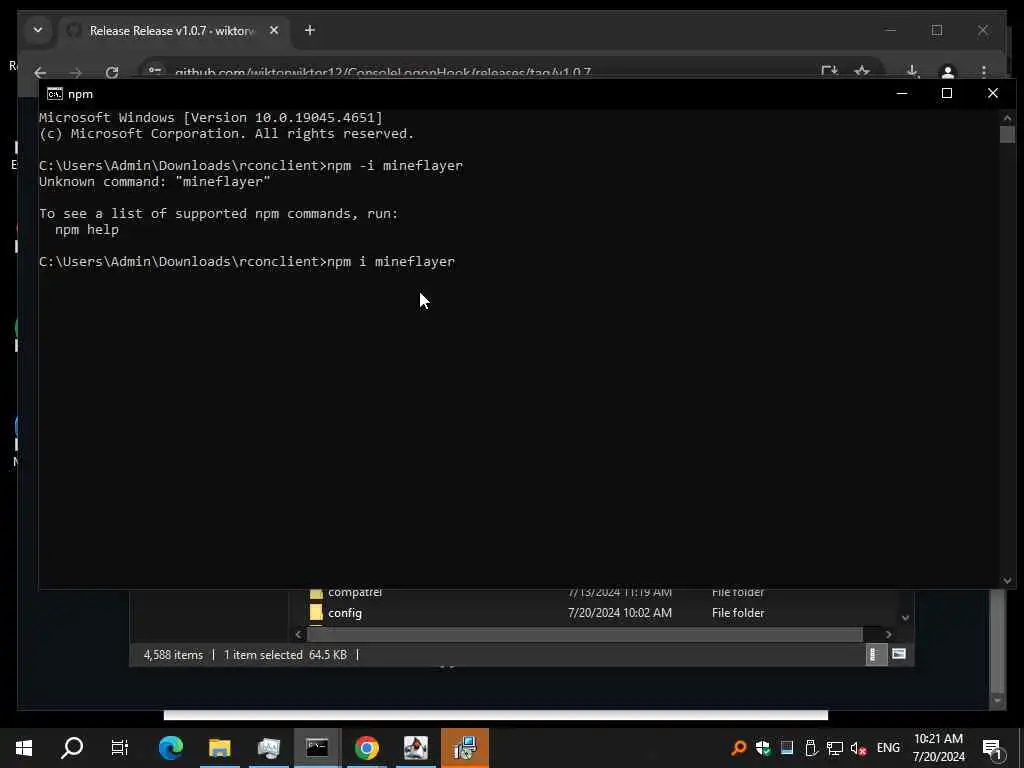
Task: Click the scroll up arrow of the npm console
Action: click(1007, 118)
